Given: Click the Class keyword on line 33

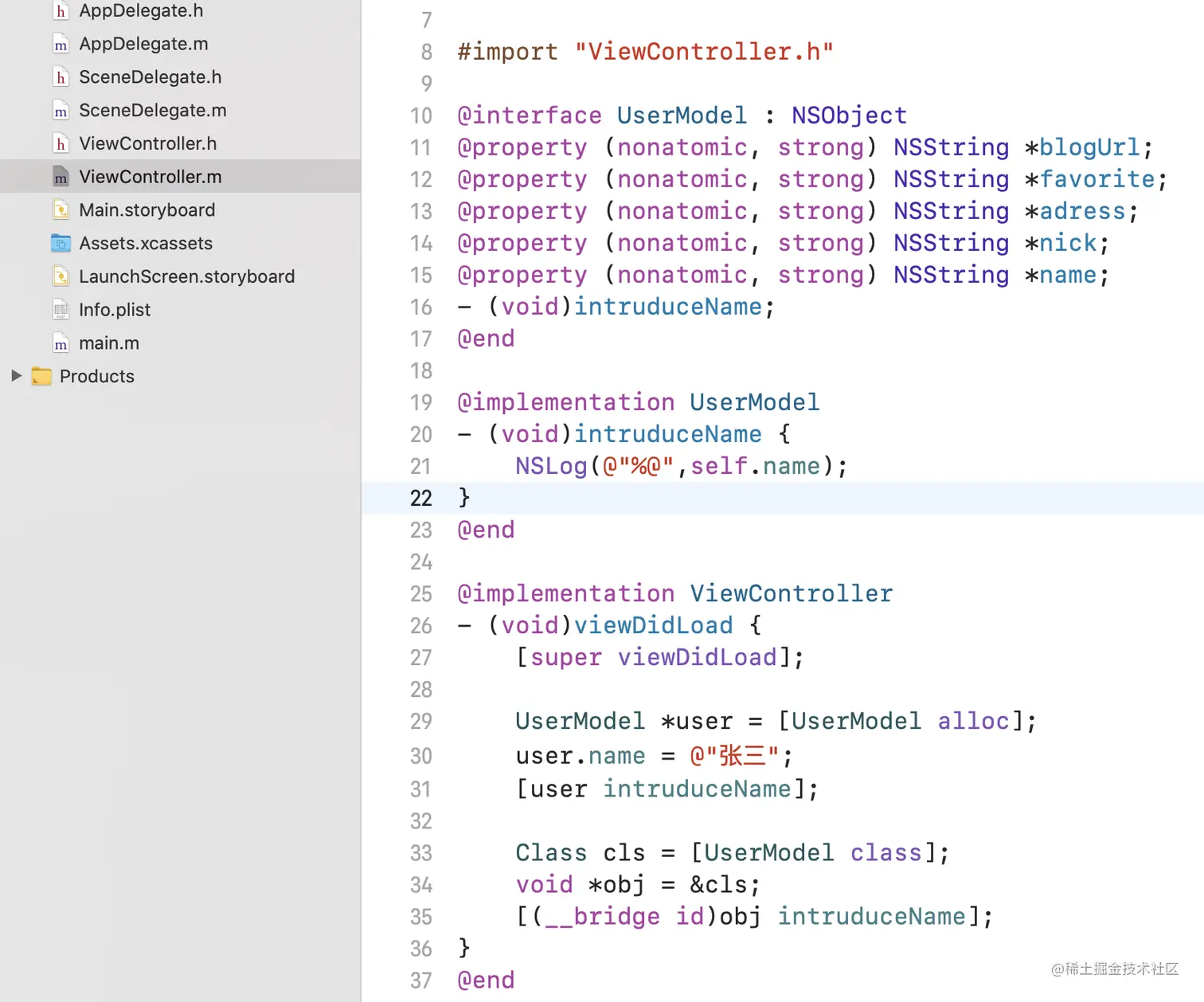Looking at the screenshot, I should pyautogui.click(x=551, y=853).
